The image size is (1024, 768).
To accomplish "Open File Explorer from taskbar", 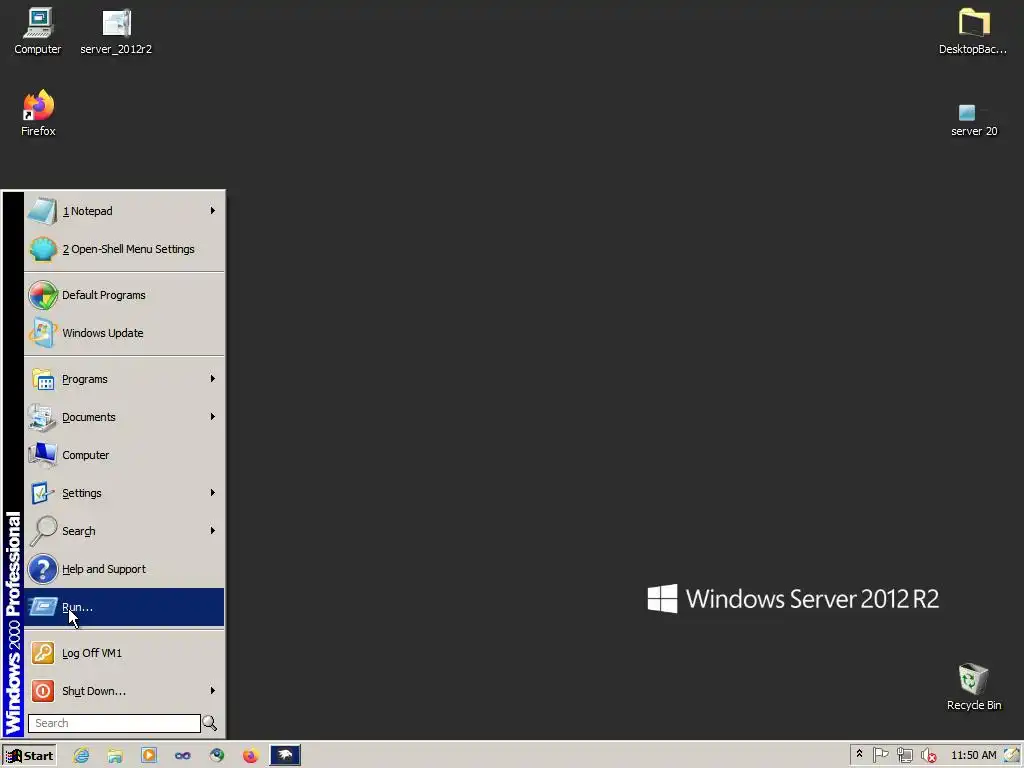I will pyautogui.click(x=115, y=756).
